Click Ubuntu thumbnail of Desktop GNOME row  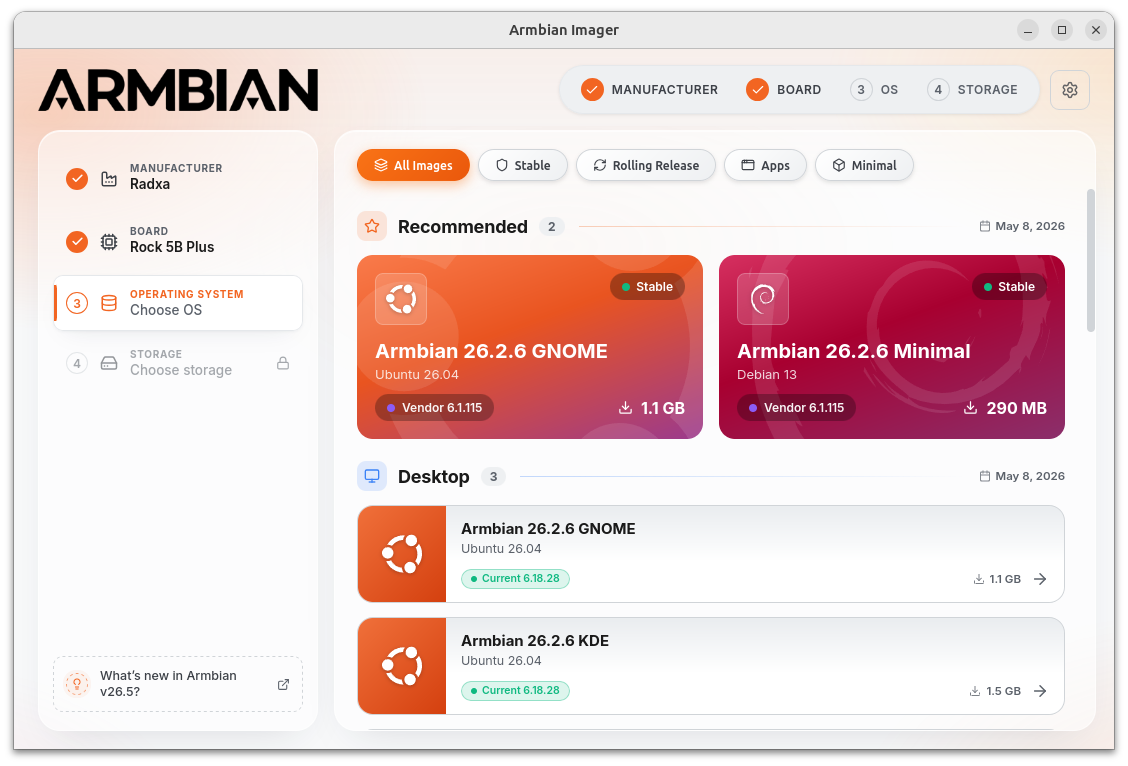(x=402, y=554)
